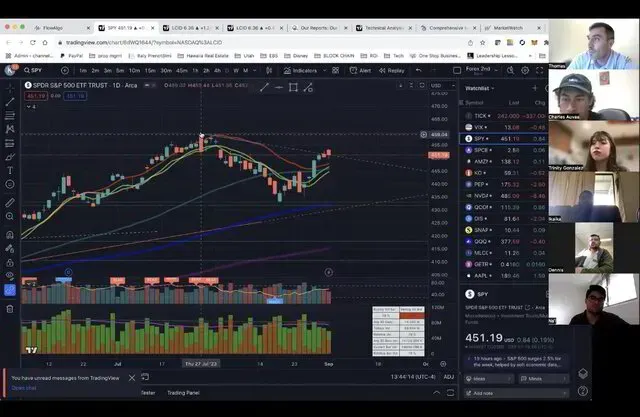Select AMZN row in the watchlist
640x417 pixels.
504,162
